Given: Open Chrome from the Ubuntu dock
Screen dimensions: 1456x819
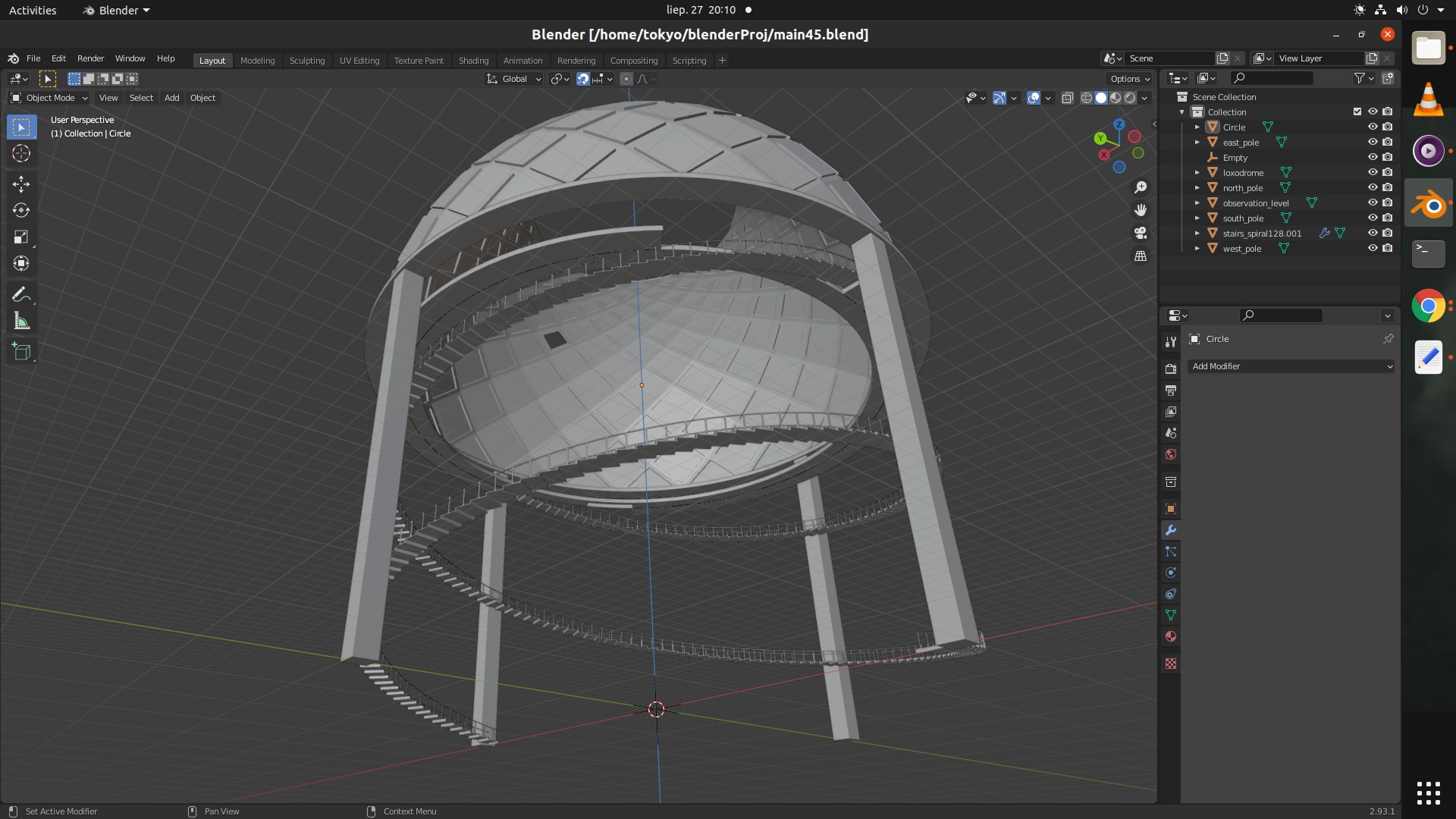Looking at the screenshot, I should point(1428,306).
